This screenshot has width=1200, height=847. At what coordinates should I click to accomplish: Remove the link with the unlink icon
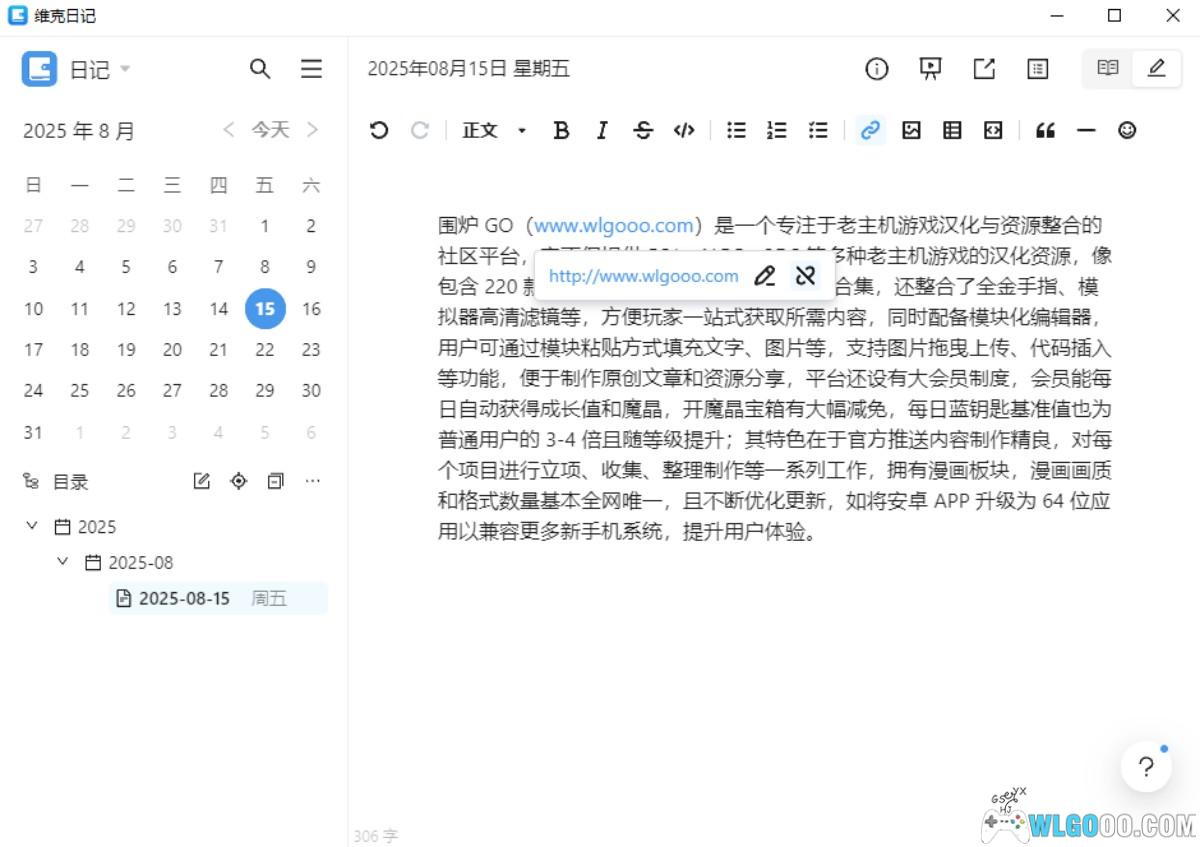tap(806, 276)
